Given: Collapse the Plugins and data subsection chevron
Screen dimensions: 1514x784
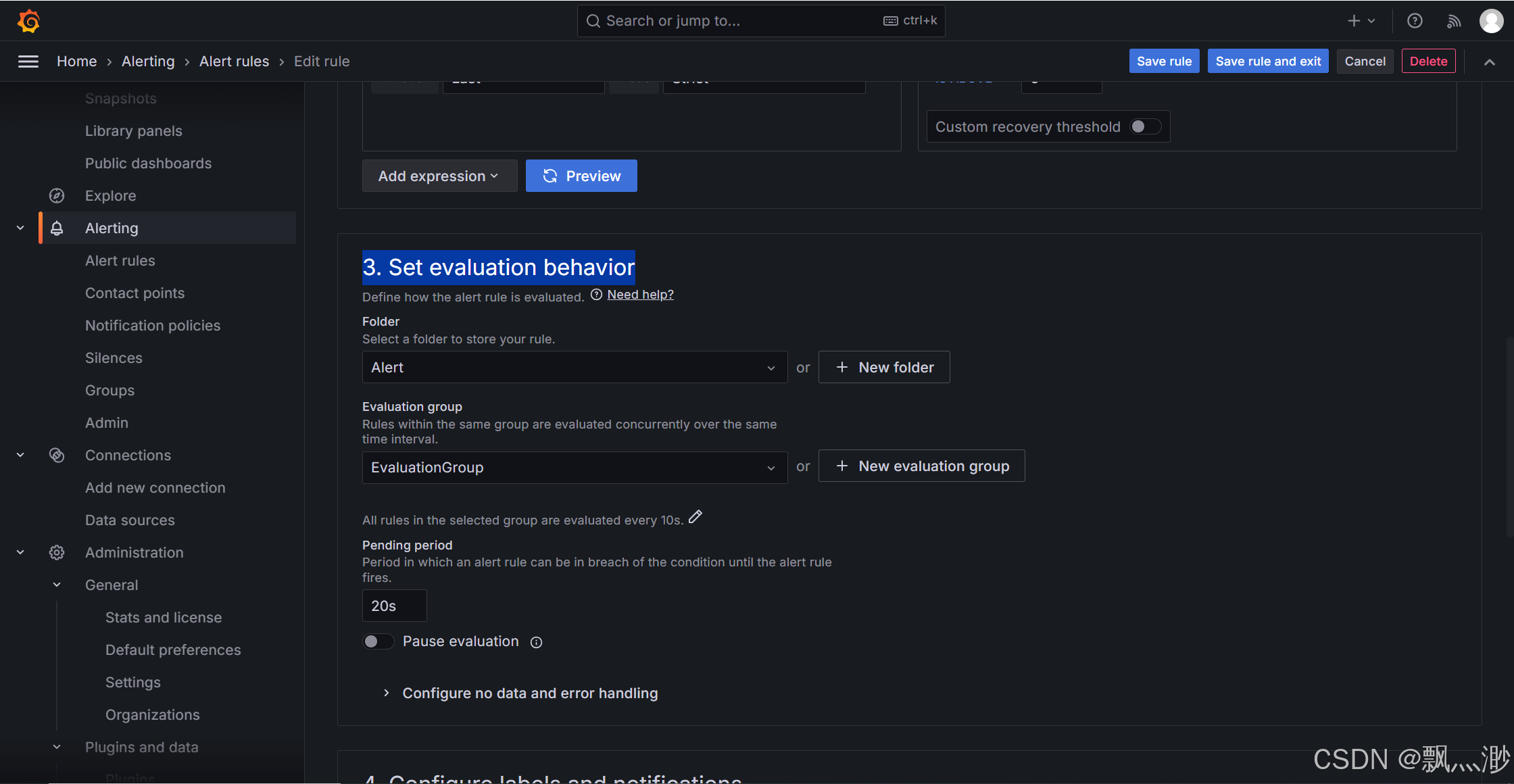Looking at the screenshot, I should pyautogui.click(x=57, y=748).
